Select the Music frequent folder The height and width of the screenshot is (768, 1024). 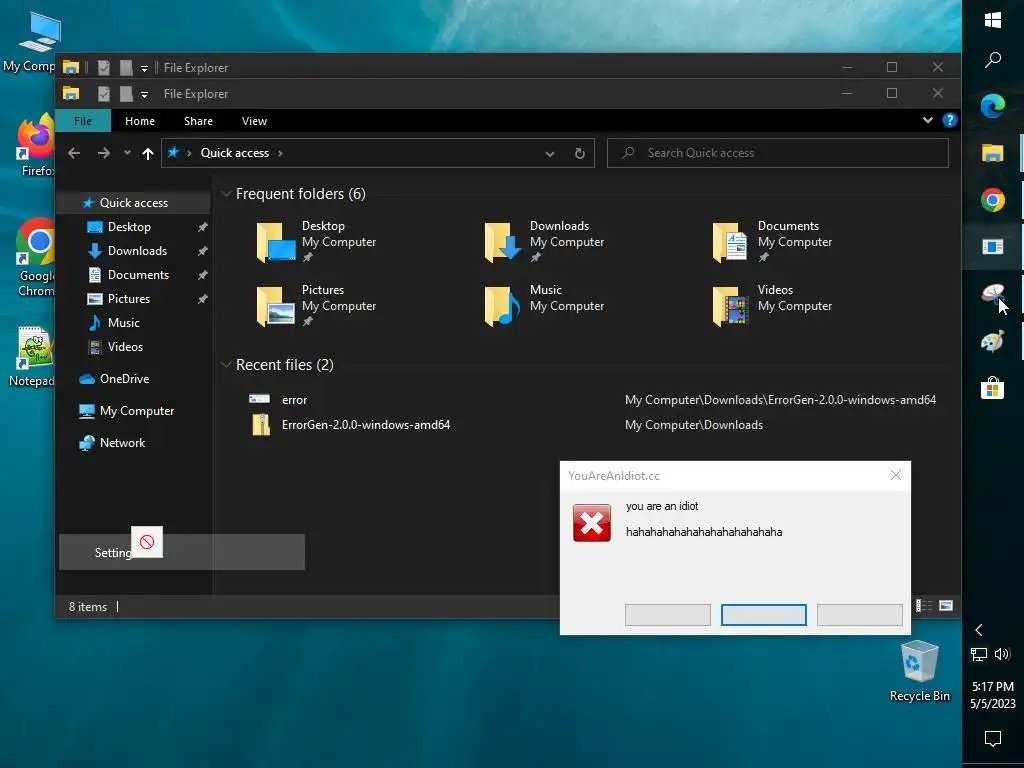[545, 306]
